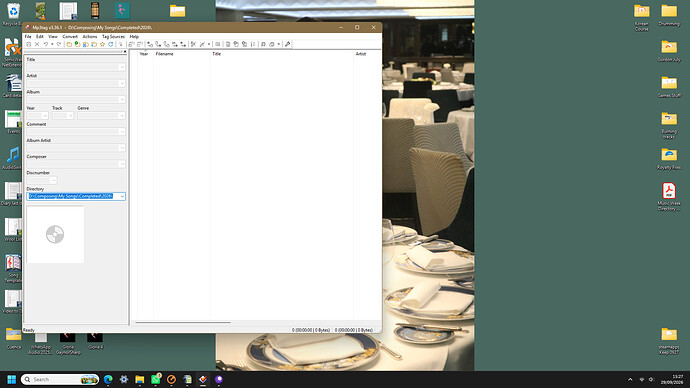Click the taskbar Search box
Viewport: 690px width, 388px height.
60,379
